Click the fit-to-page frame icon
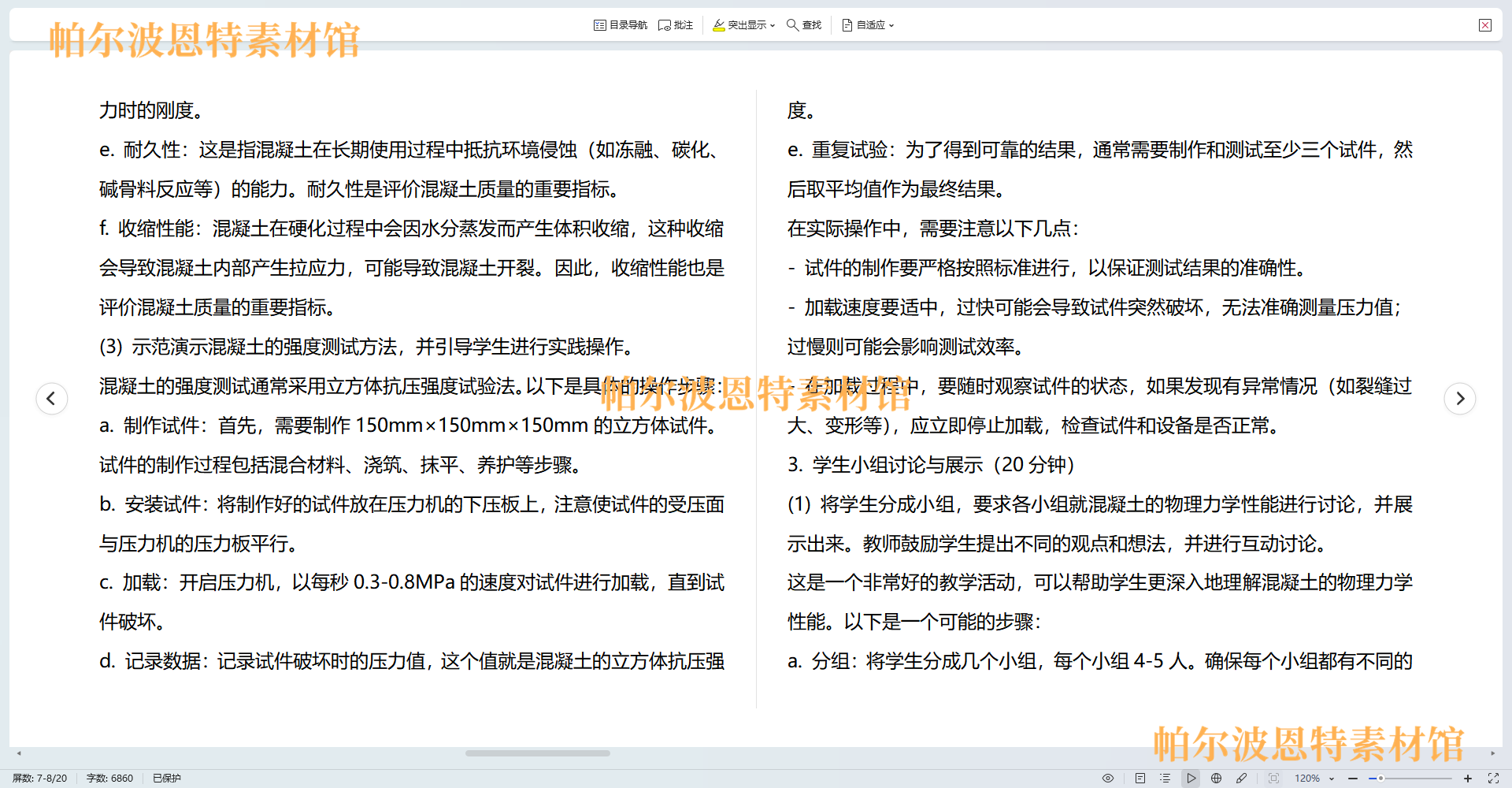This screenshot has height=788, width=1512. click(x=1273, y=779)
